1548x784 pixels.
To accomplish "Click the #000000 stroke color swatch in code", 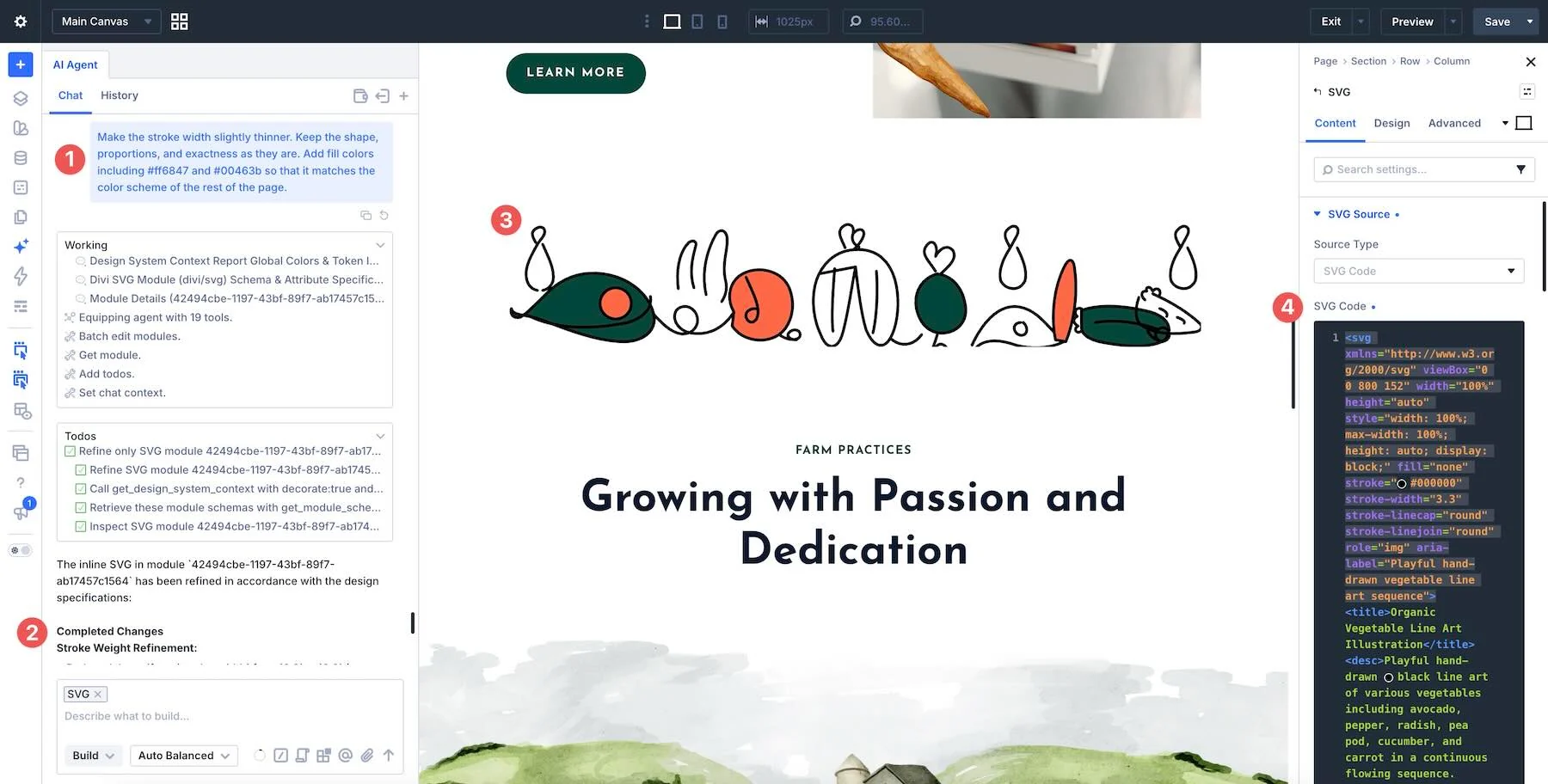I will click(x=1401, y=484).
